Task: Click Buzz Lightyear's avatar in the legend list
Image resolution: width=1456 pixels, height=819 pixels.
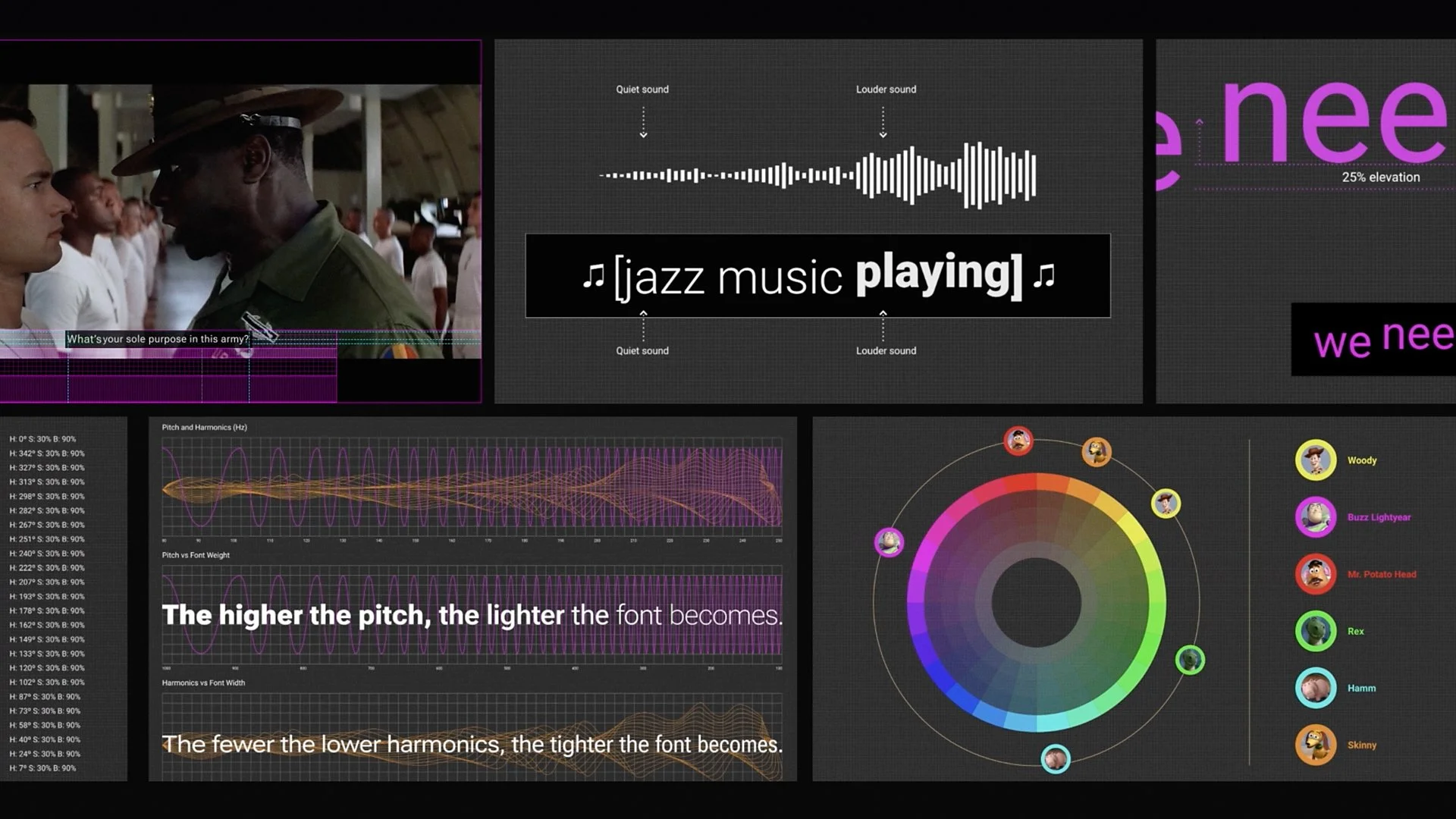Action: tap(1315, 517)
